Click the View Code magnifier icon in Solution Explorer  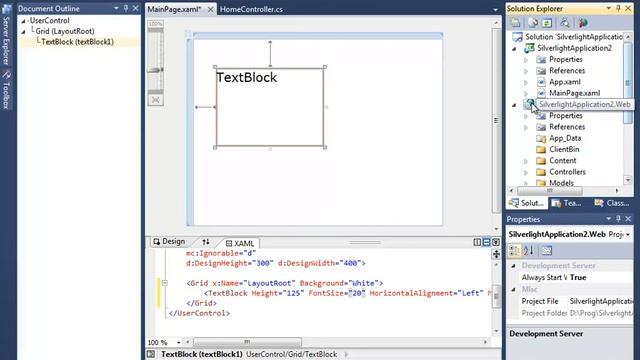565,23
